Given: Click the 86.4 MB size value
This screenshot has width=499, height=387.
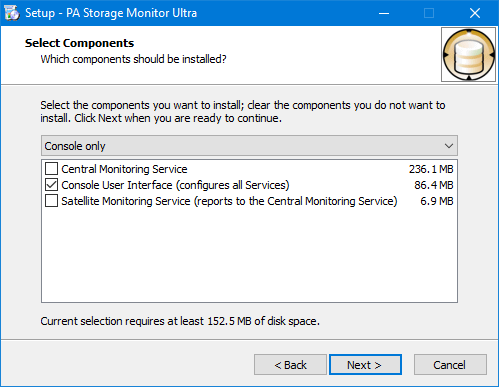Looking at the screenshot, I should coord(434,185).
